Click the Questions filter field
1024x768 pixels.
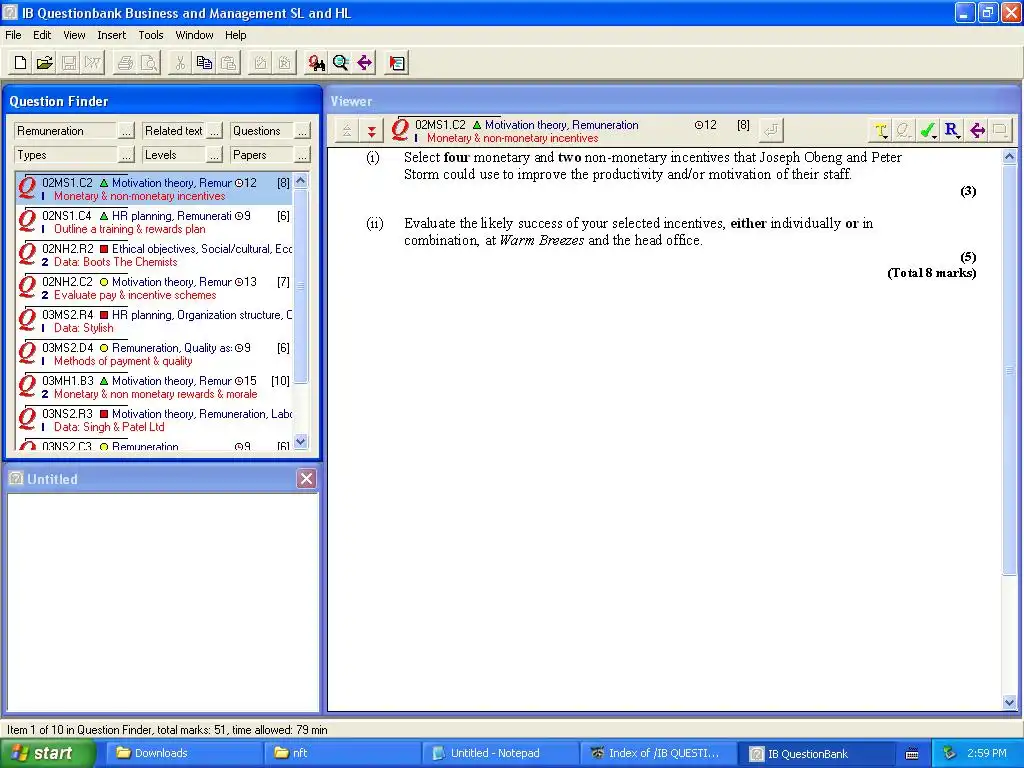pyautogui.click(x=261, y=131)
